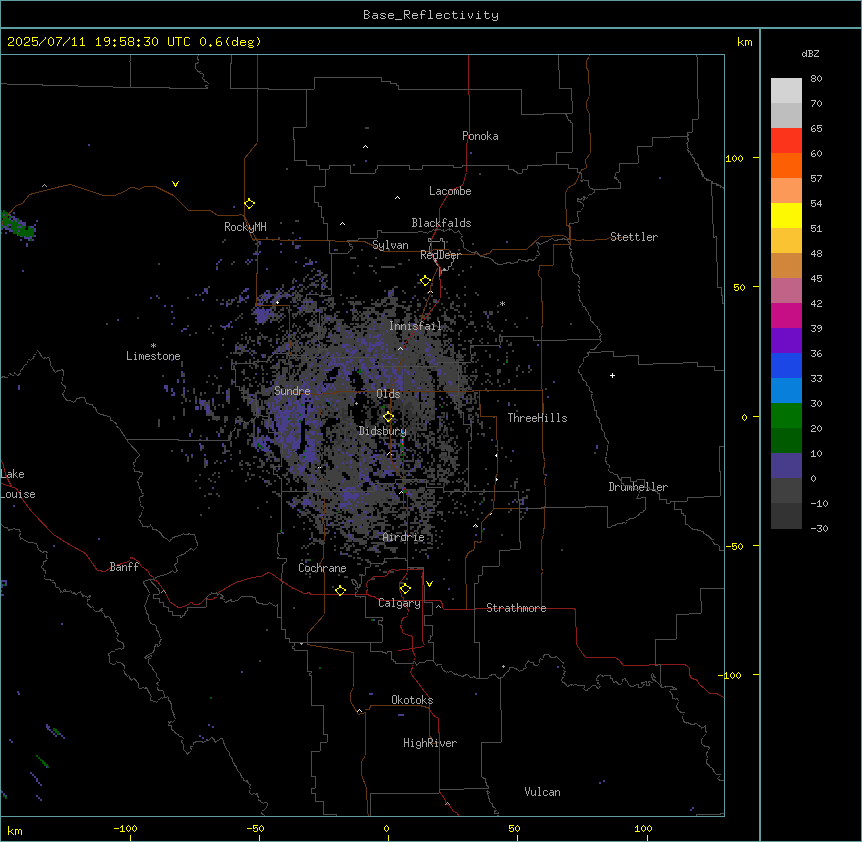Click the yellow diamond marker above Calgary label
The height and width of the screenshot is (842, 862).
click(x=405, y=589)
